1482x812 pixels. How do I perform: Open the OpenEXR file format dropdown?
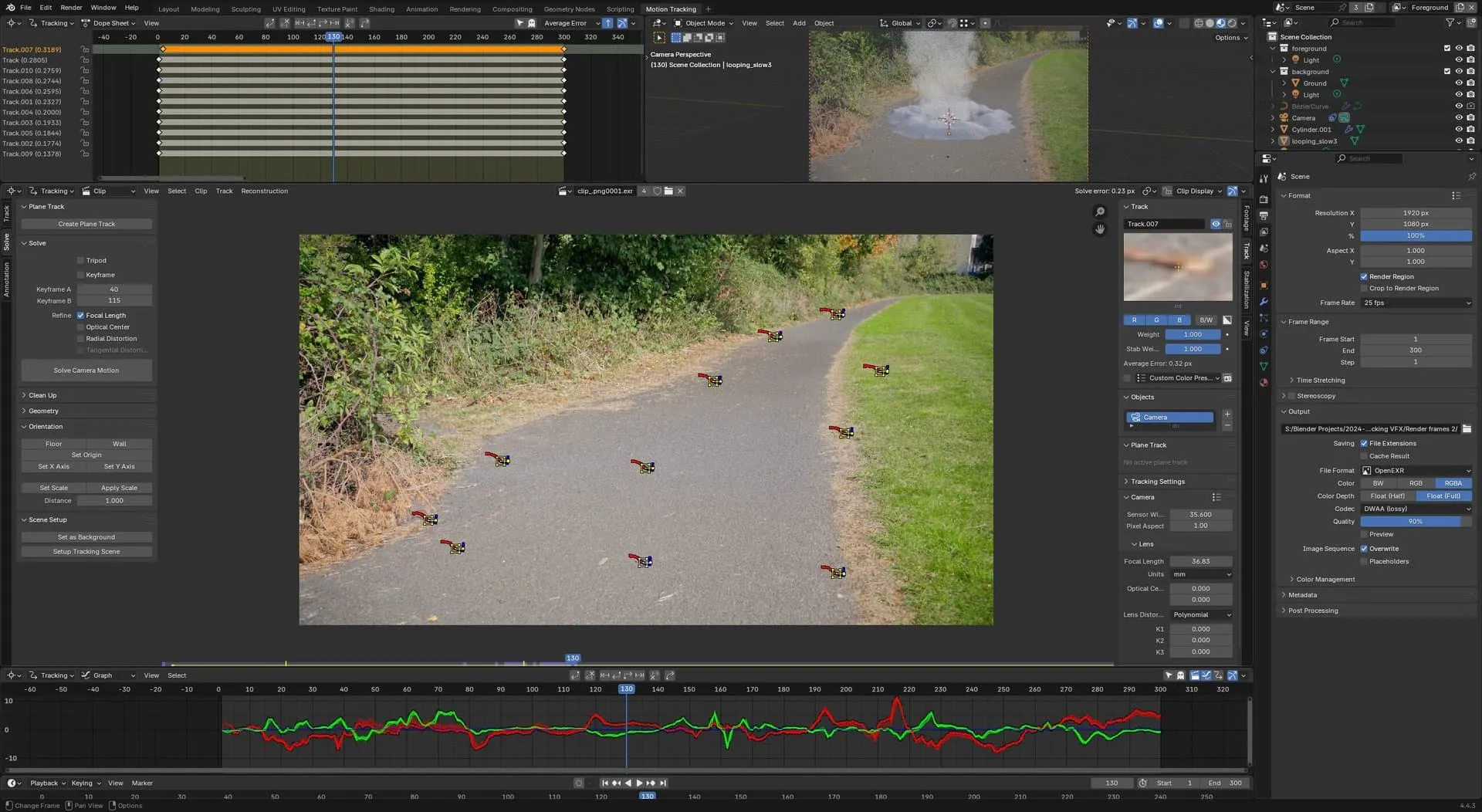click(1416, 471)
